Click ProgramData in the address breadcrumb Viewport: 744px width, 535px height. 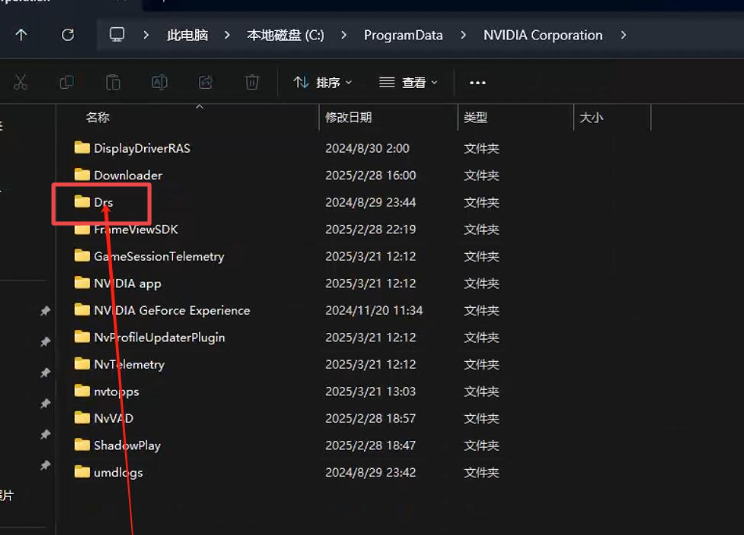click(403, 35)
